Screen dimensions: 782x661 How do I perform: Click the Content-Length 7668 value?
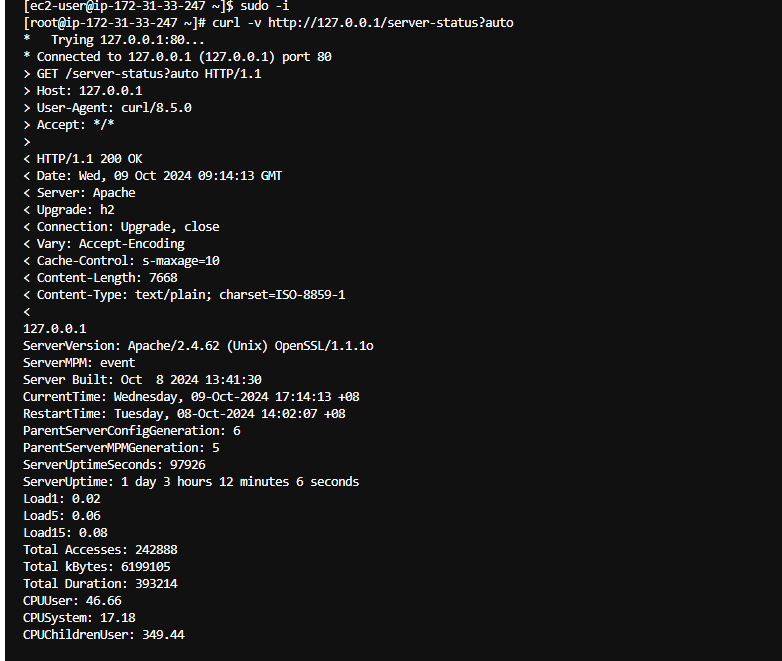[x=163, y=277]
